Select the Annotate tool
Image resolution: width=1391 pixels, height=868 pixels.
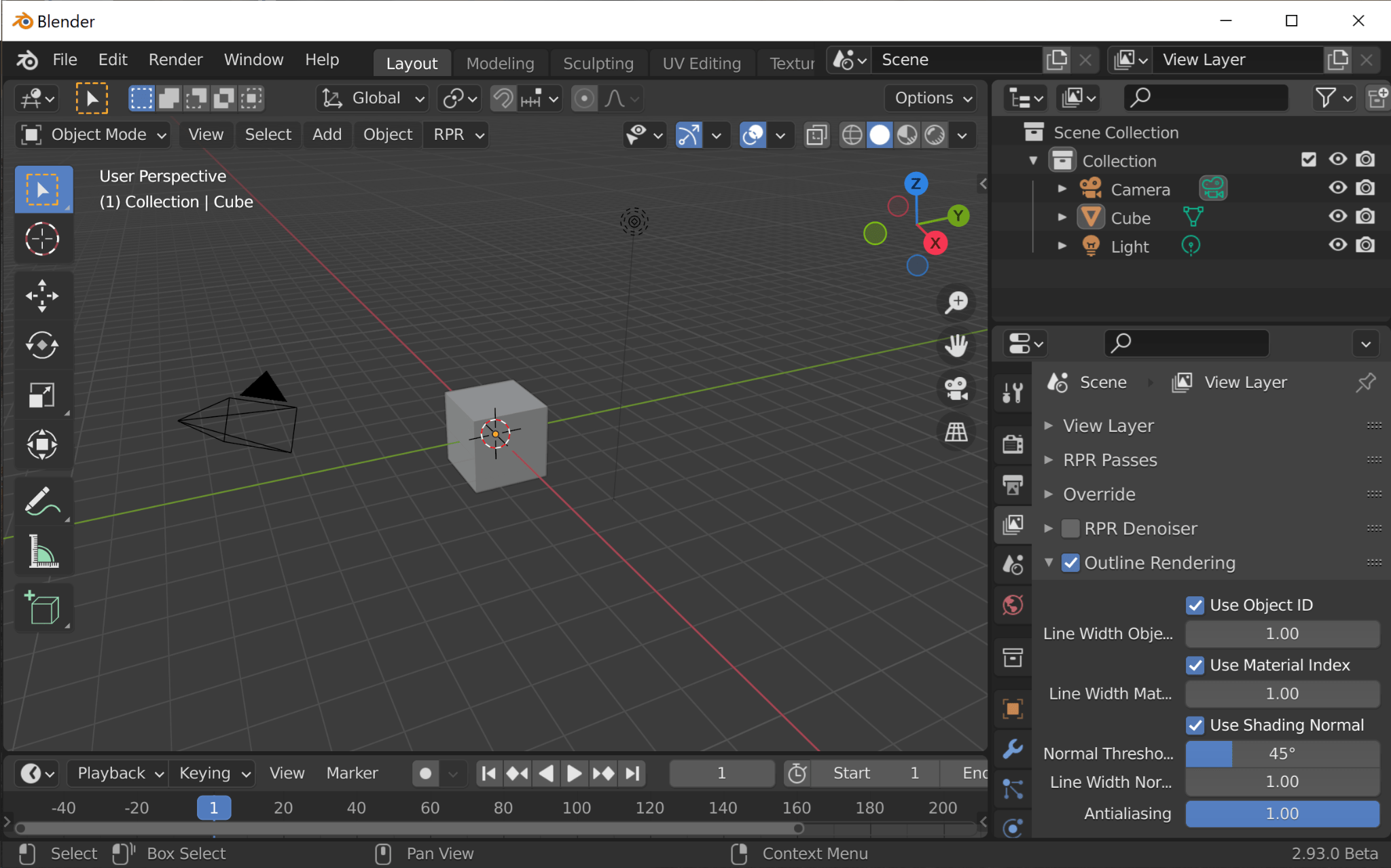43,501
